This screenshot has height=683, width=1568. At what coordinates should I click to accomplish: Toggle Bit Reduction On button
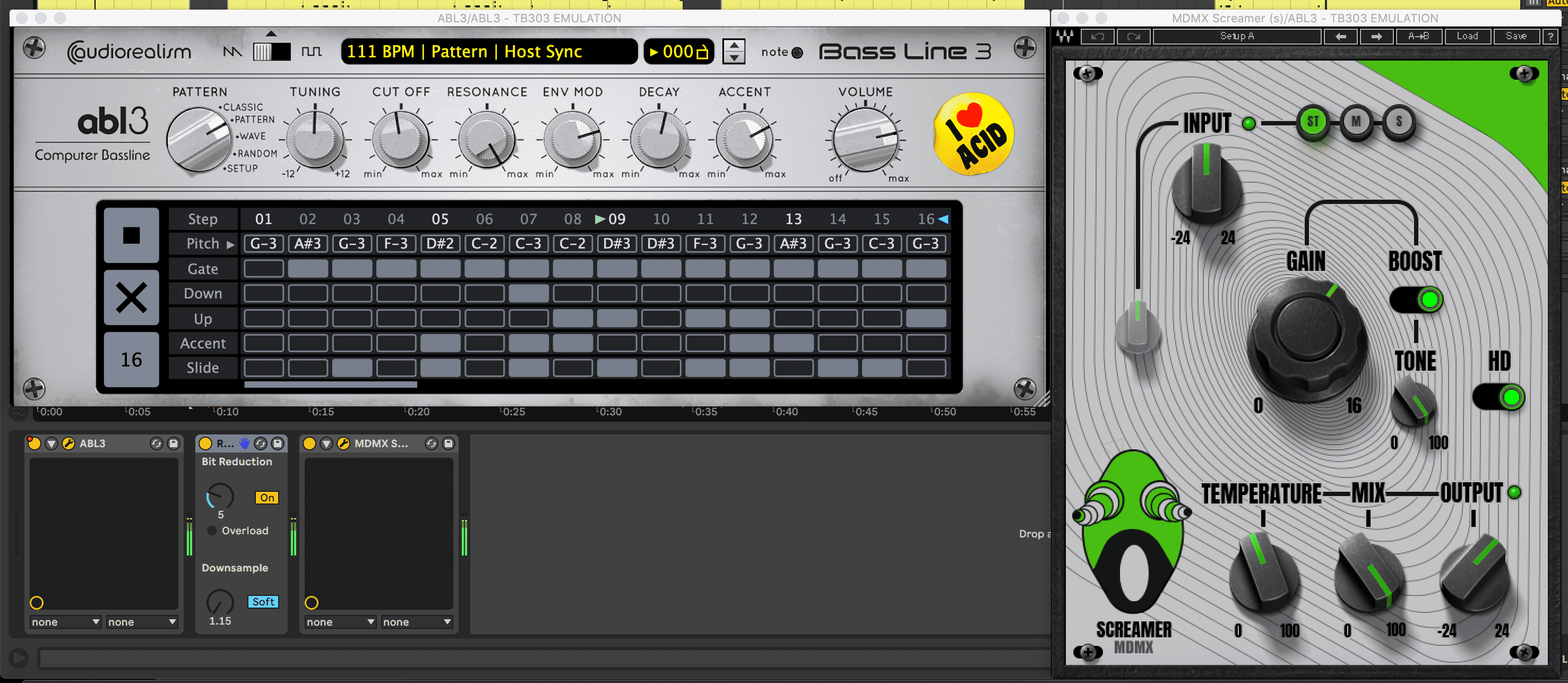click(x=267, y=498)
